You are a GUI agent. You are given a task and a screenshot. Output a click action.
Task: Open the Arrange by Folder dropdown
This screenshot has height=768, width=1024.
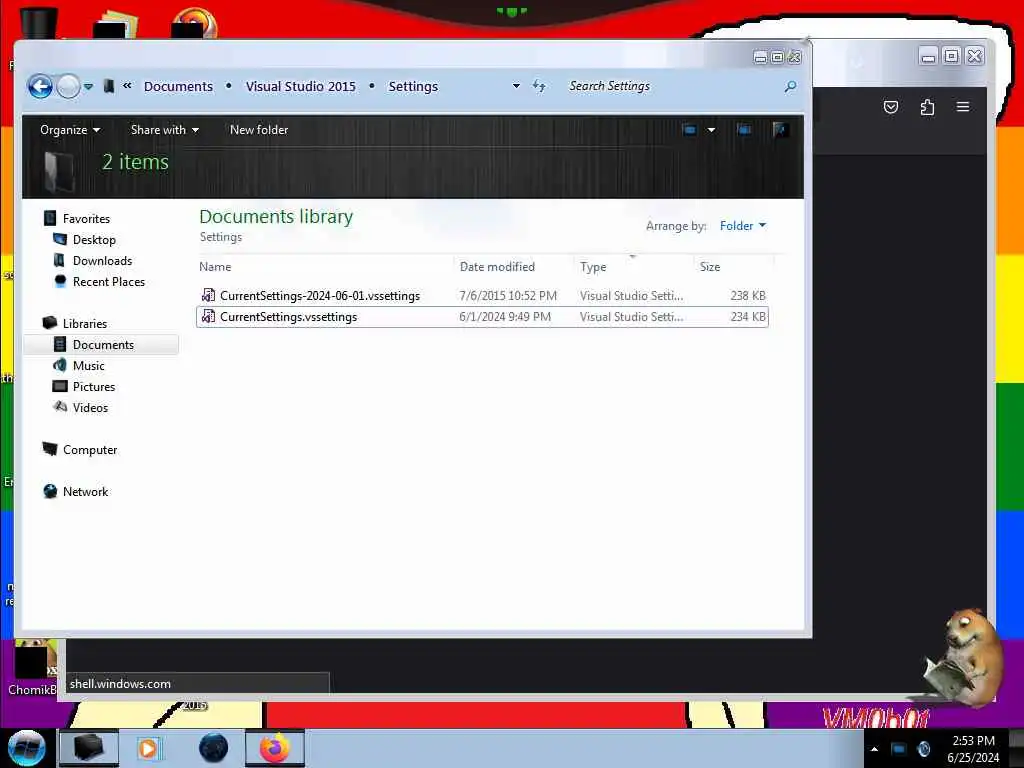[x=743, y=226]
